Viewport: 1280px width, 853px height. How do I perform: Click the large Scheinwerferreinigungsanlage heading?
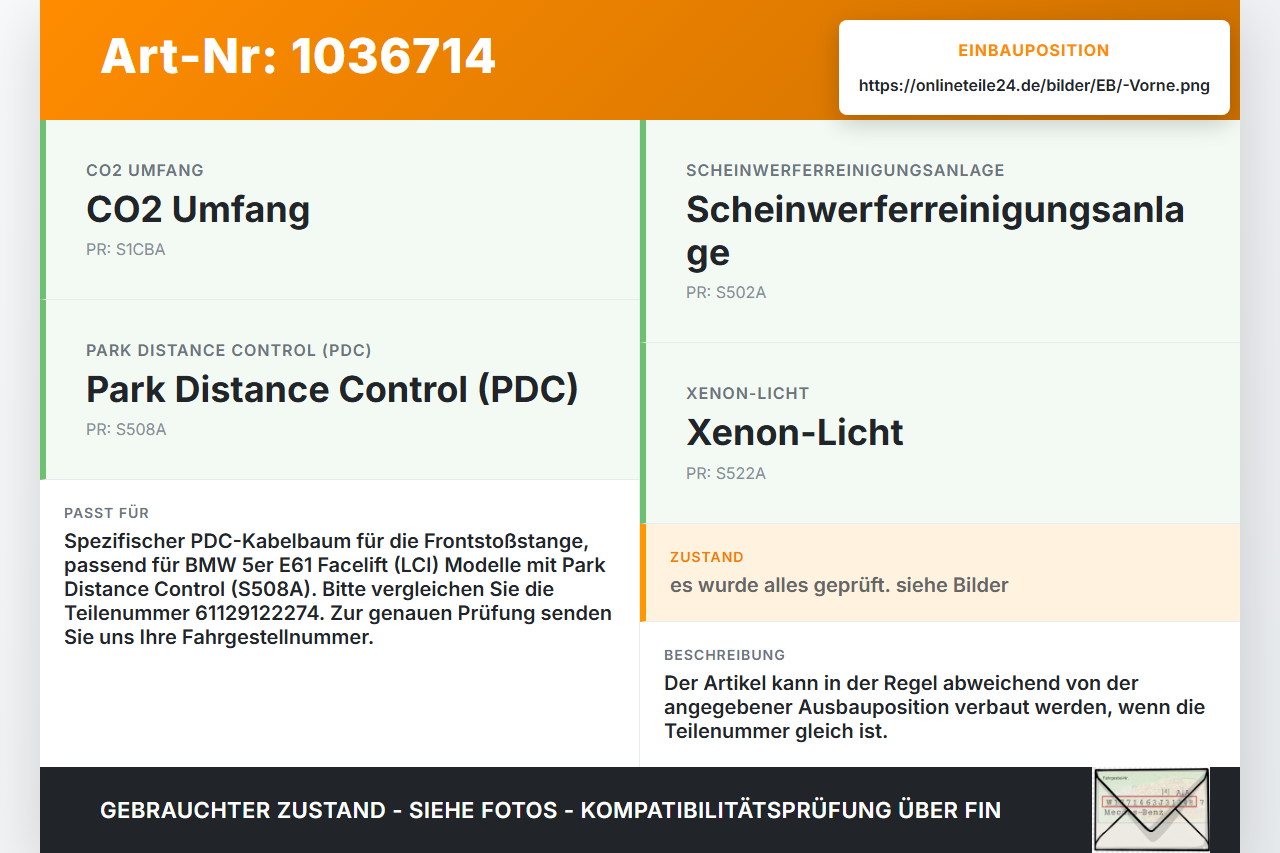(x=935, y=231)
